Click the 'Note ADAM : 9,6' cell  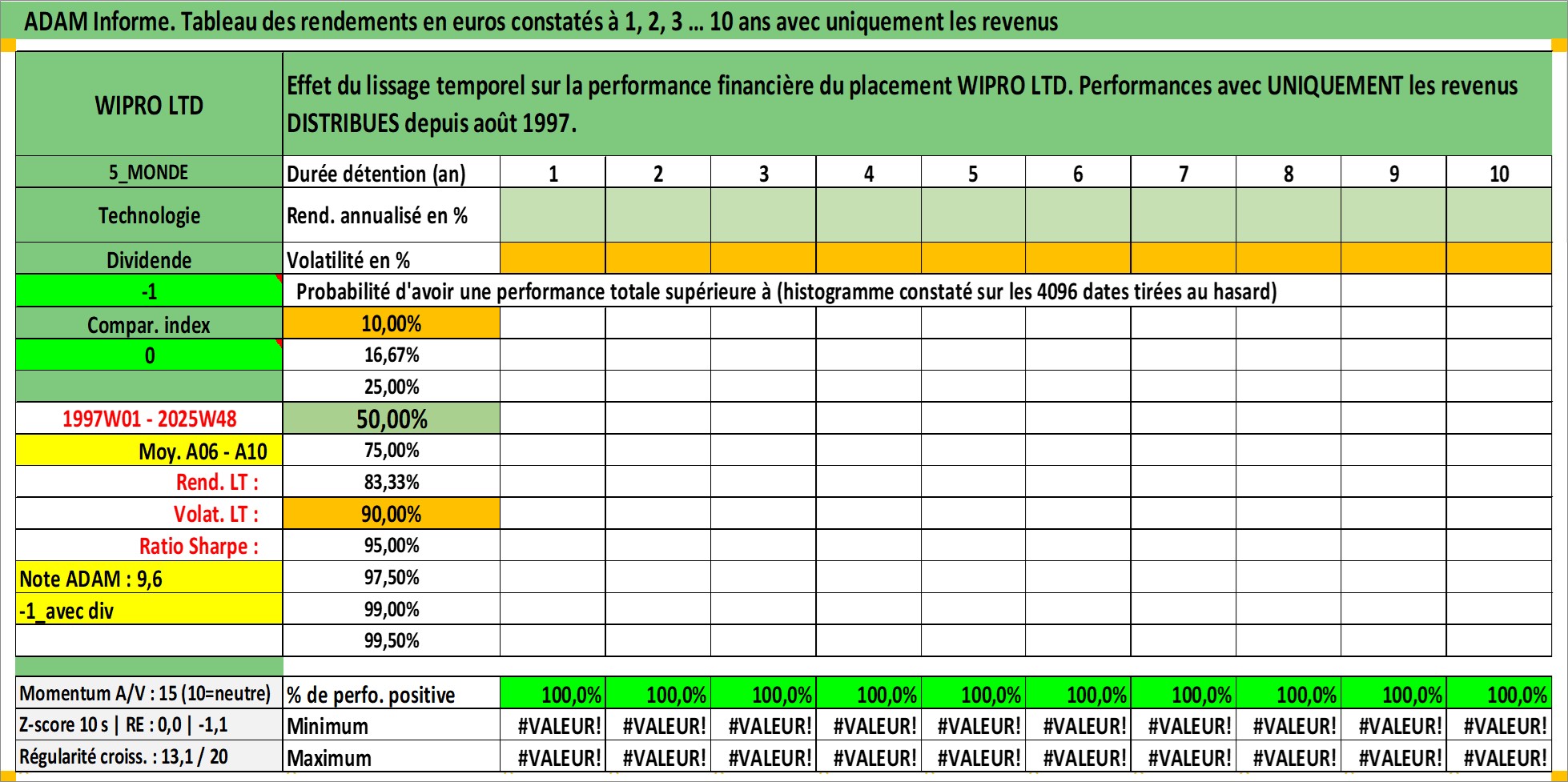[x=149, y=578]
